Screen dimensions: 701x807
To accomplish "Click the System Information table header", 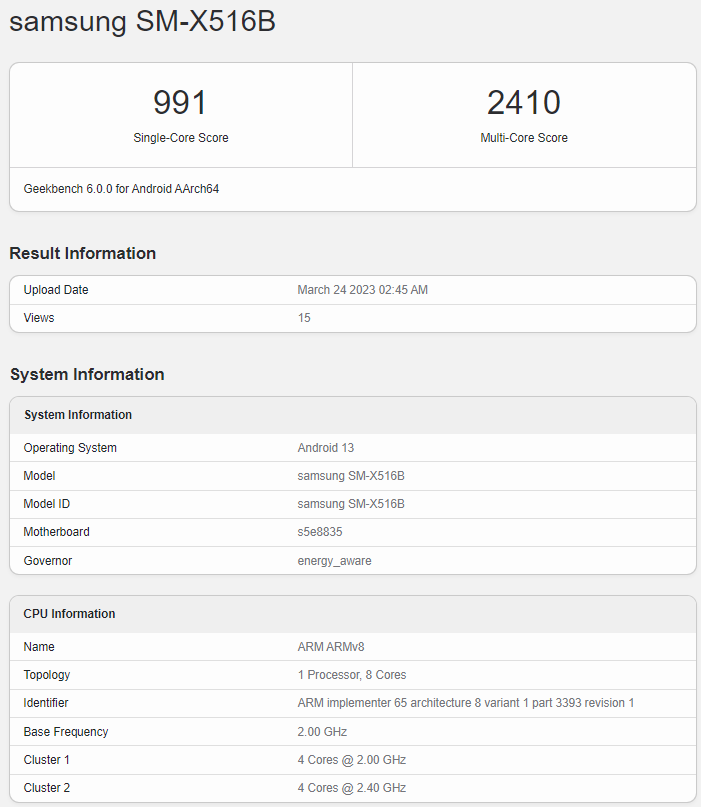I will pos(78,415).
